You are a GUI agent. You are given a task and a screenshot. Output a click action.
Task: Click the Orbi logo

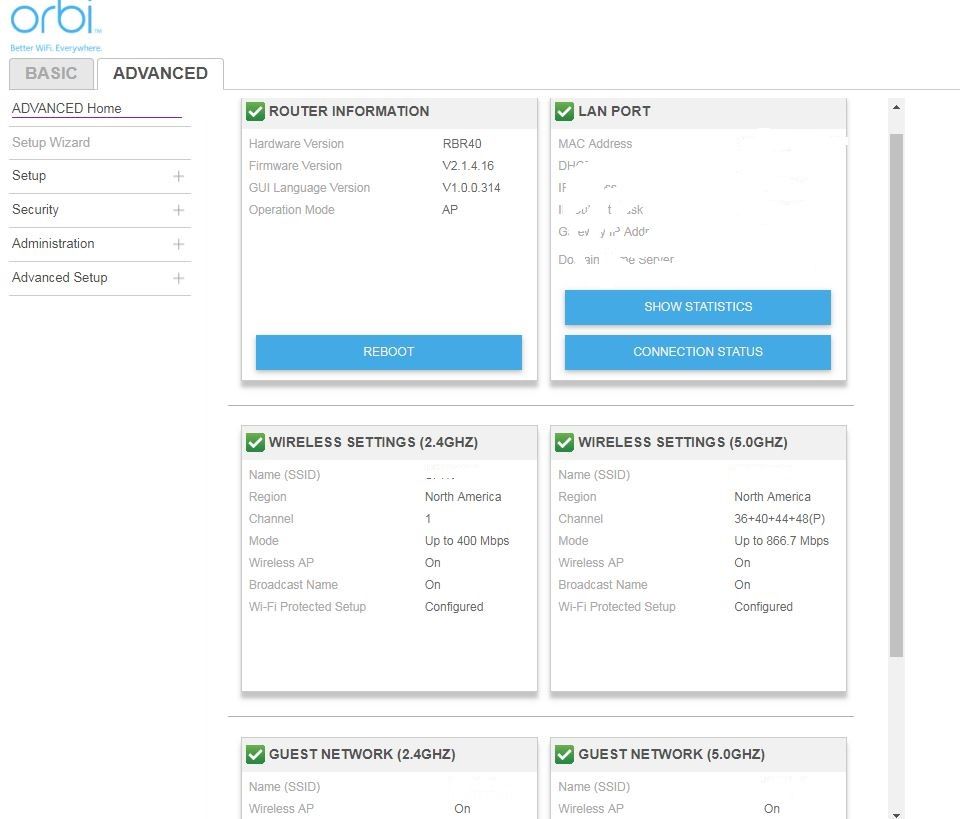[56, 22]
